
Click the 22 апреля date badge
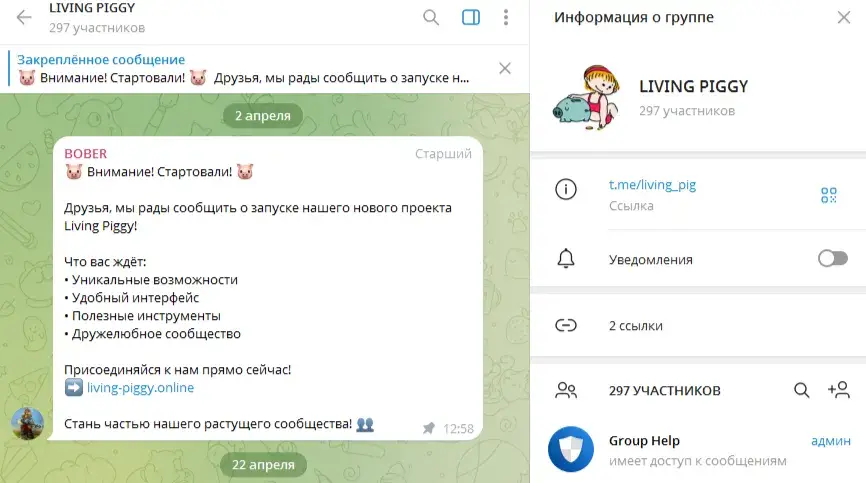263,465
